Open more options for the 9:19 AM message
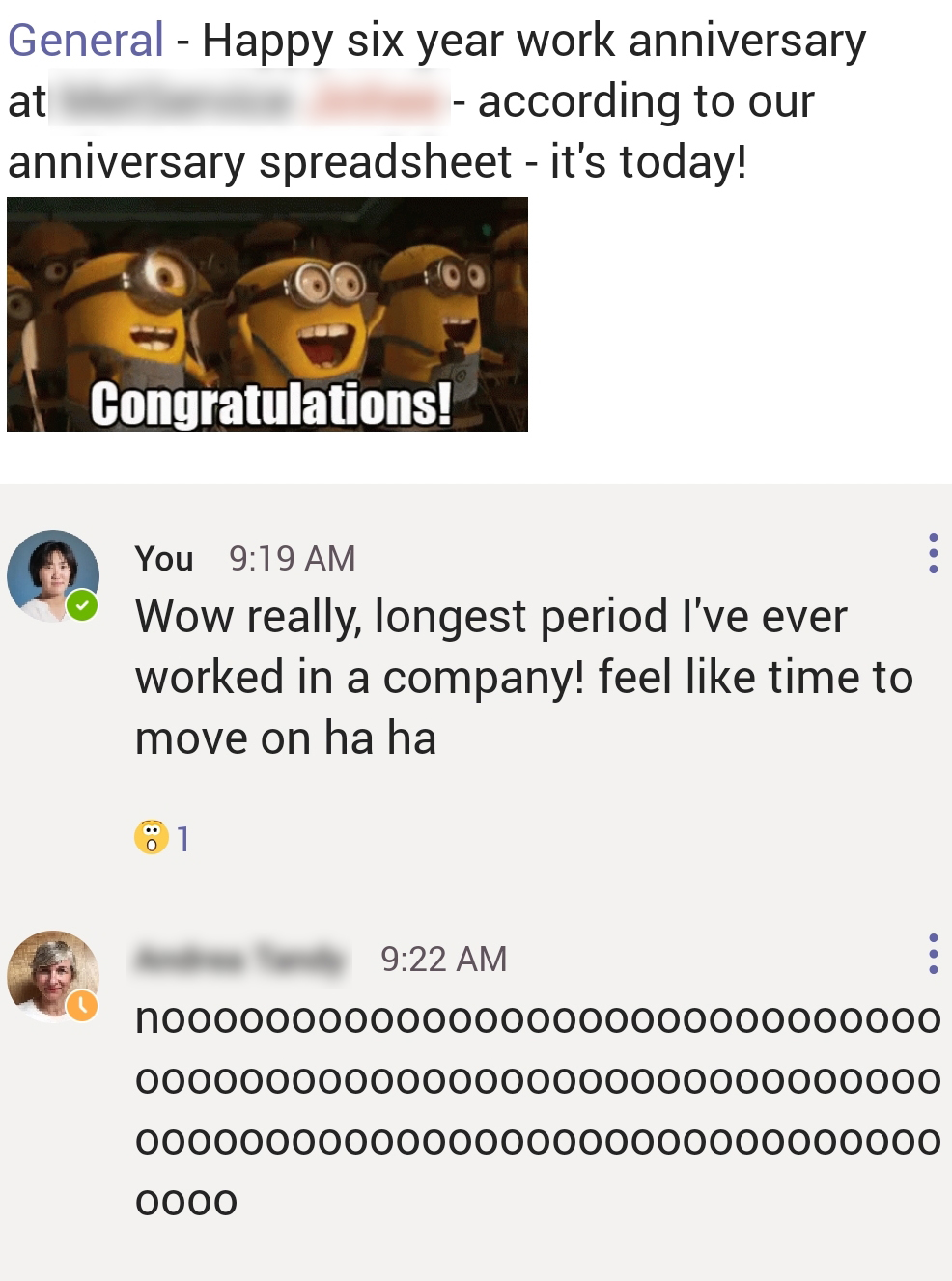The width and height of the screenshot is (952, 1281). 933,553
